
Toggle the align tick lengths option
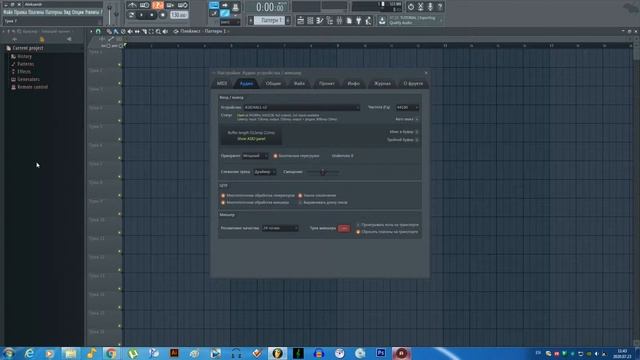pos(300,202)
